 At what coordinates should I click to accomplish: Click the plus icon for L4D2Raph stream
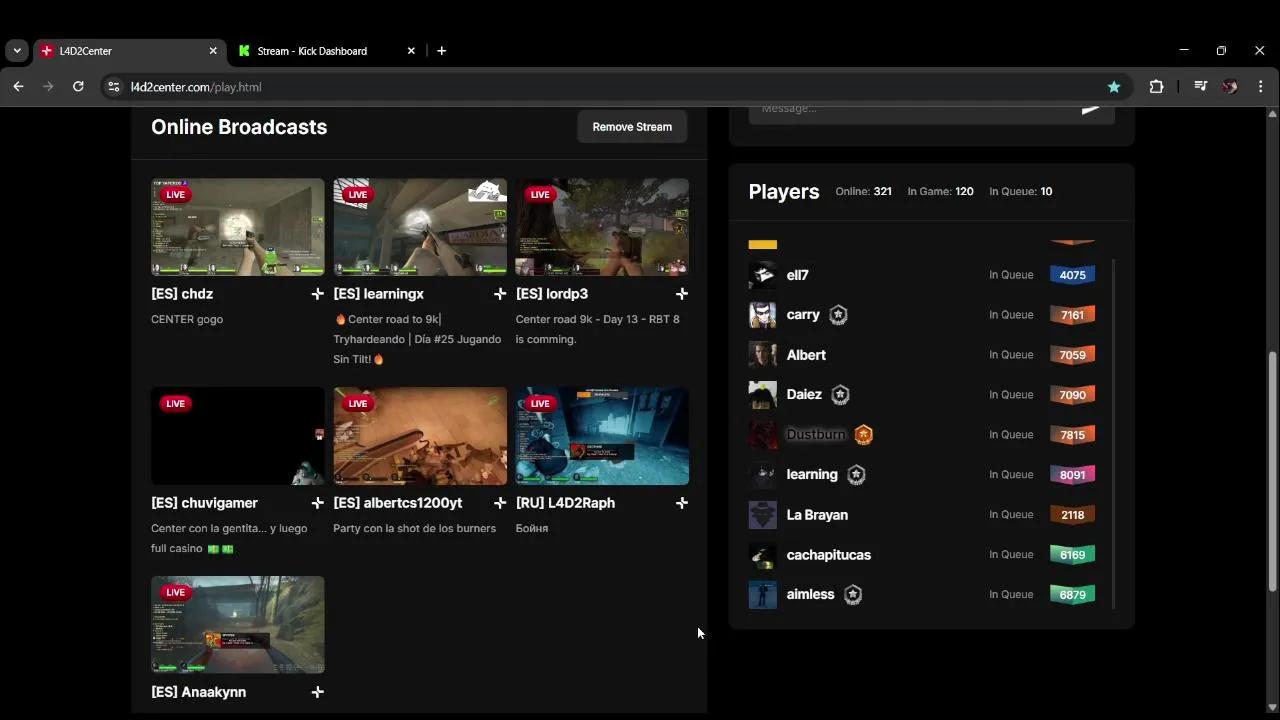(x=682, y=503)
